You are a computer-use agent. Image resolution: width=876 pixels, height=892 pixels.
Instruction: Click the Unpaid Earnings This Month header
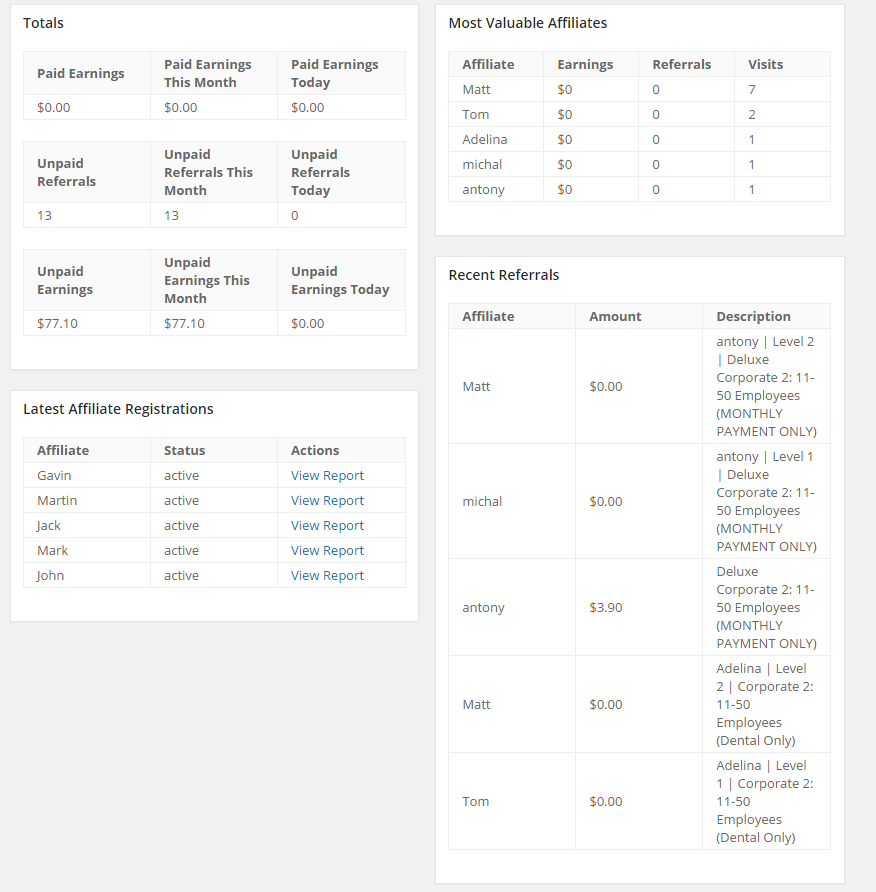coord(207,280)
